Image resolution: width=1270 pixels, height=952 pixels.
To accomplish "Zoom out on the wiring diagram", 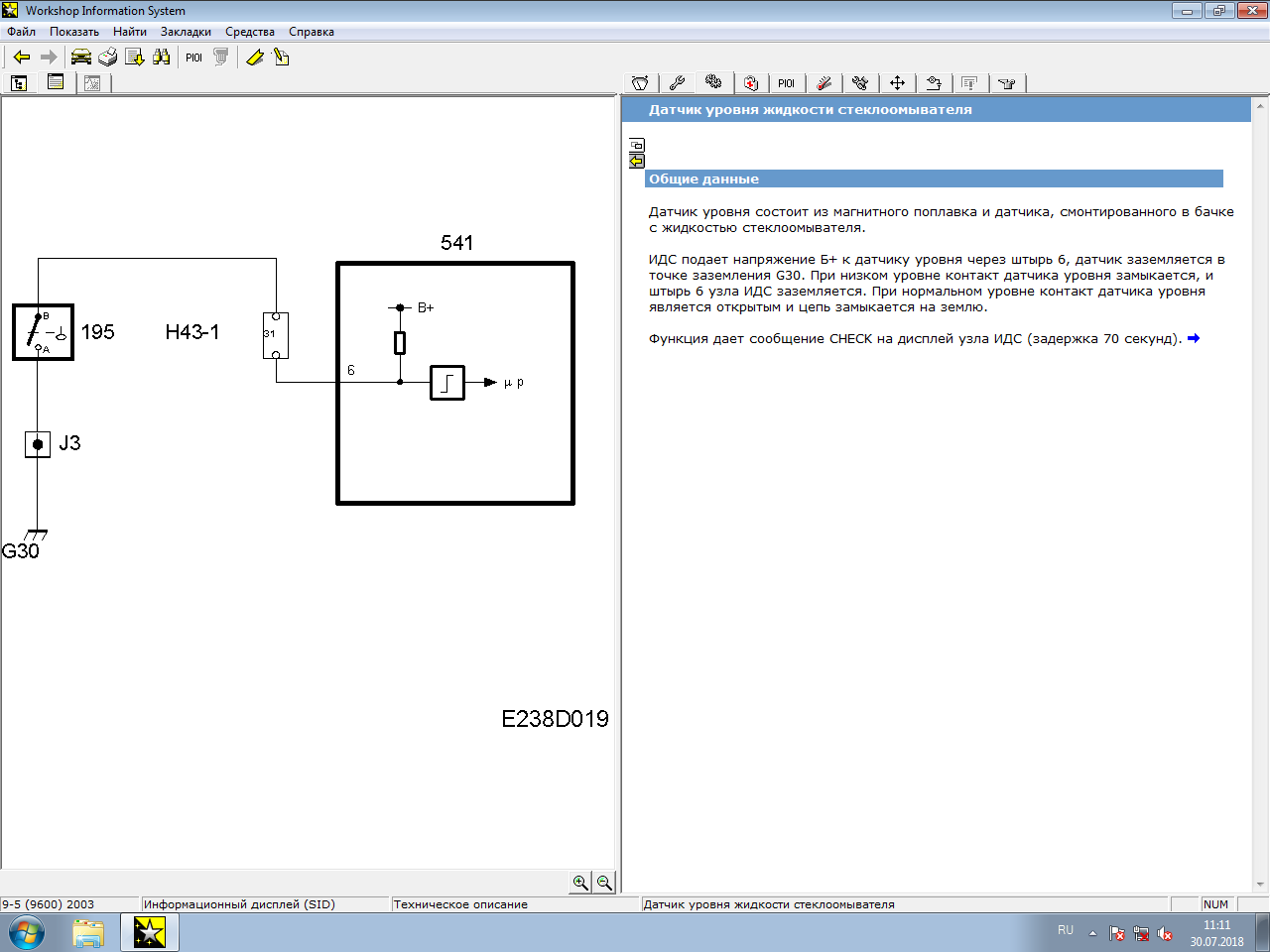I will coord(603,883).
